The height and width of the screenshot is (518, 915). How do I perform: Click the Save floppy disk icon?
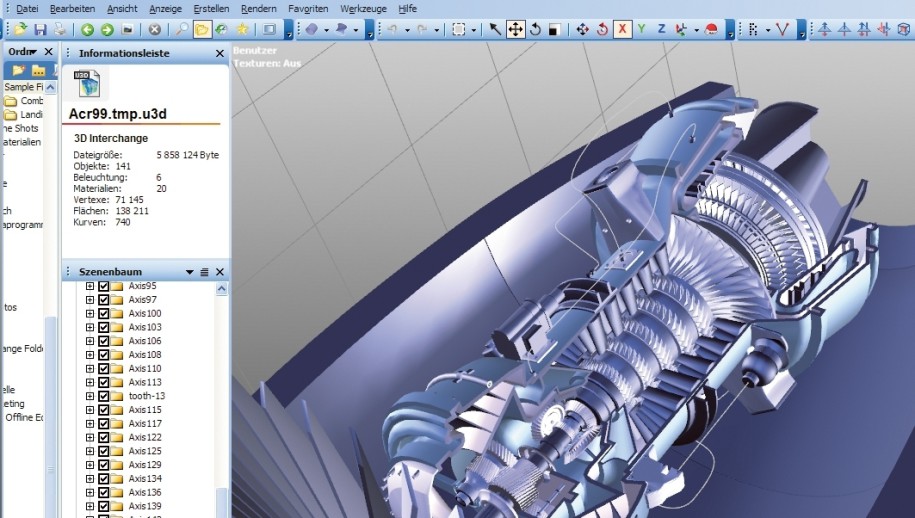tap(40, 29)
